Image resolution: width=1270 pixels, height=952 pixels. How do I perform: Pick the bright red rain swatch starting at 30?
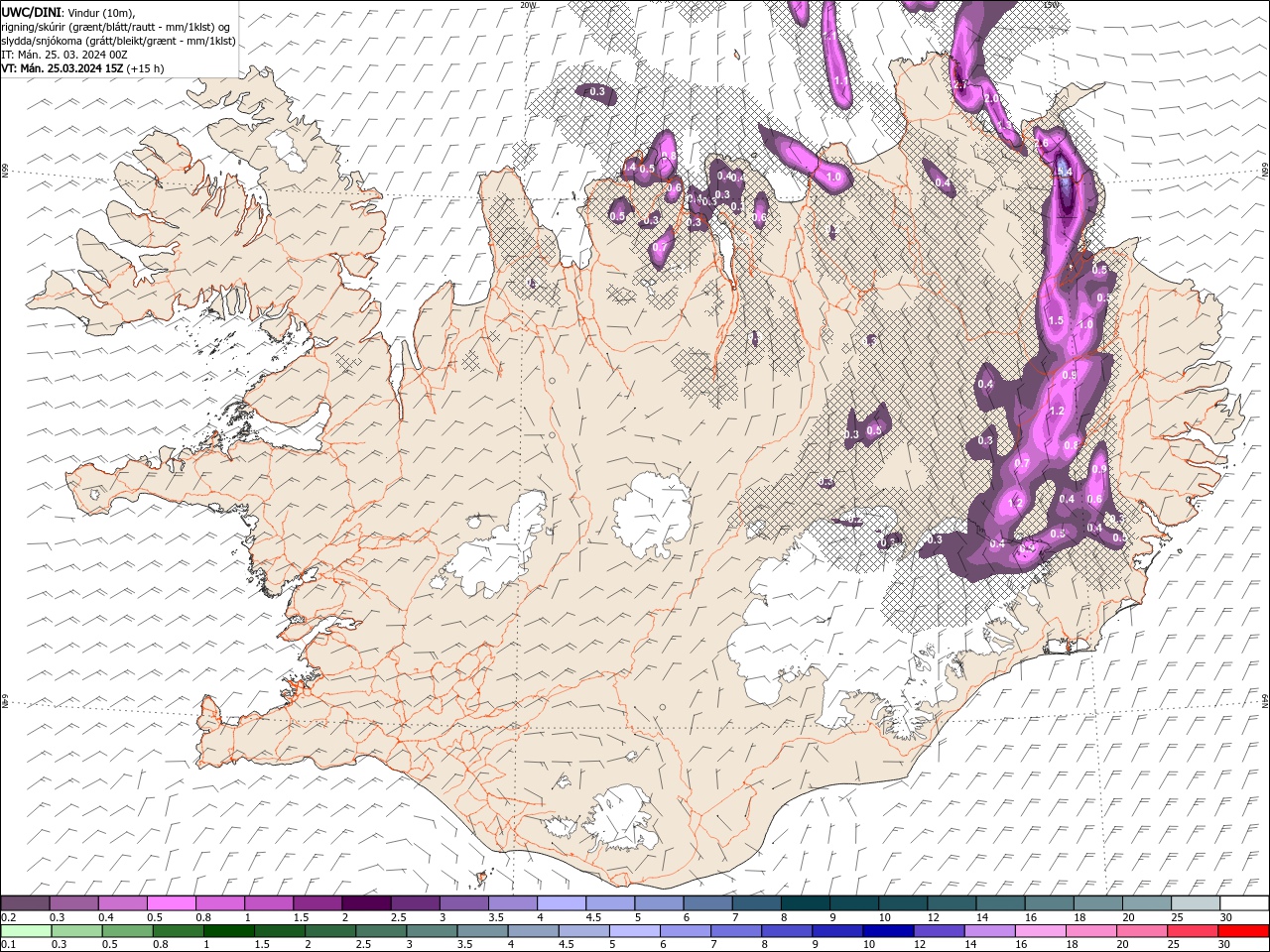click(1243, 931)
